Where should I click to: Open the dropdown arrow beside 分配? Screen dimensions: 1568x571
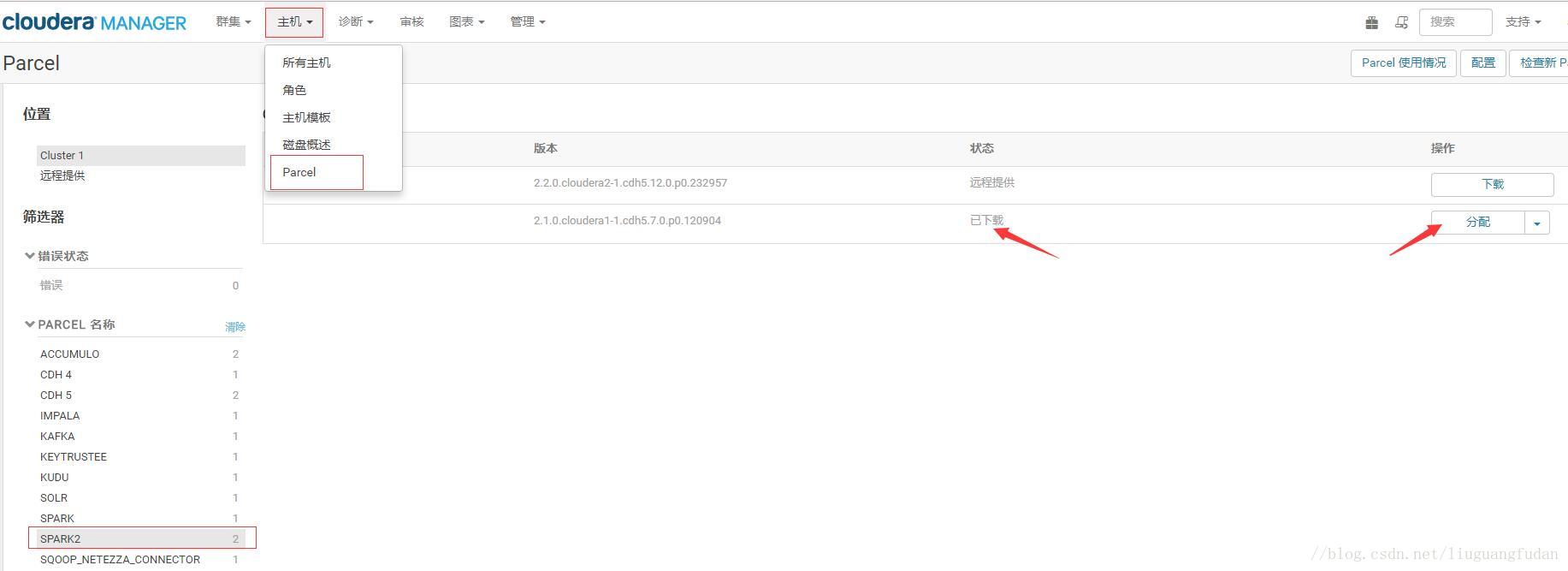pyautogui.click(x=1537, y=223)
